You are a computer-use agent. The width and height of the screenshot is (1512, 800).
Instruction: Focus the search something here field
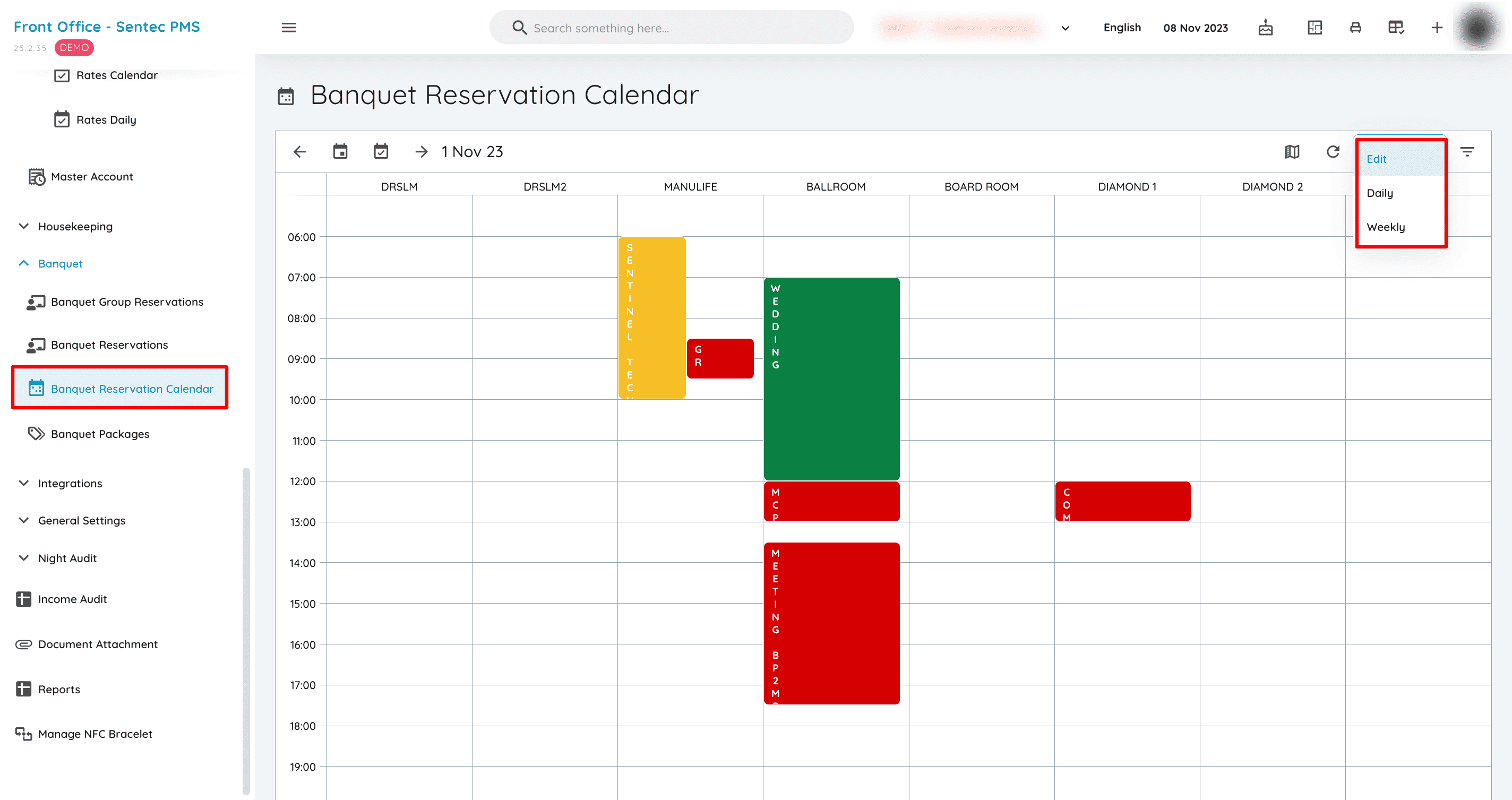pos(672,28)
